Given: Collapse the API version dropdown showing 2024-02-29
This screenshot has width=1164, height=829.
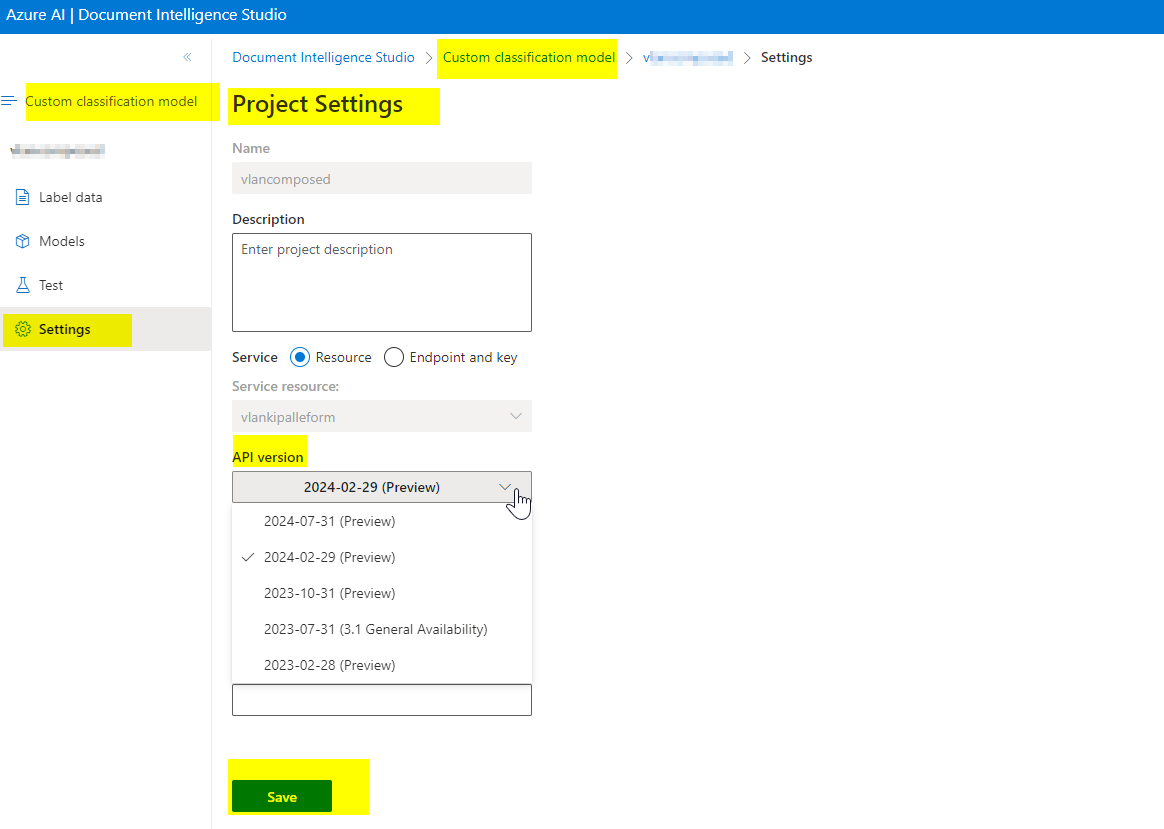Looking at the screenshot, I should 382,487.
